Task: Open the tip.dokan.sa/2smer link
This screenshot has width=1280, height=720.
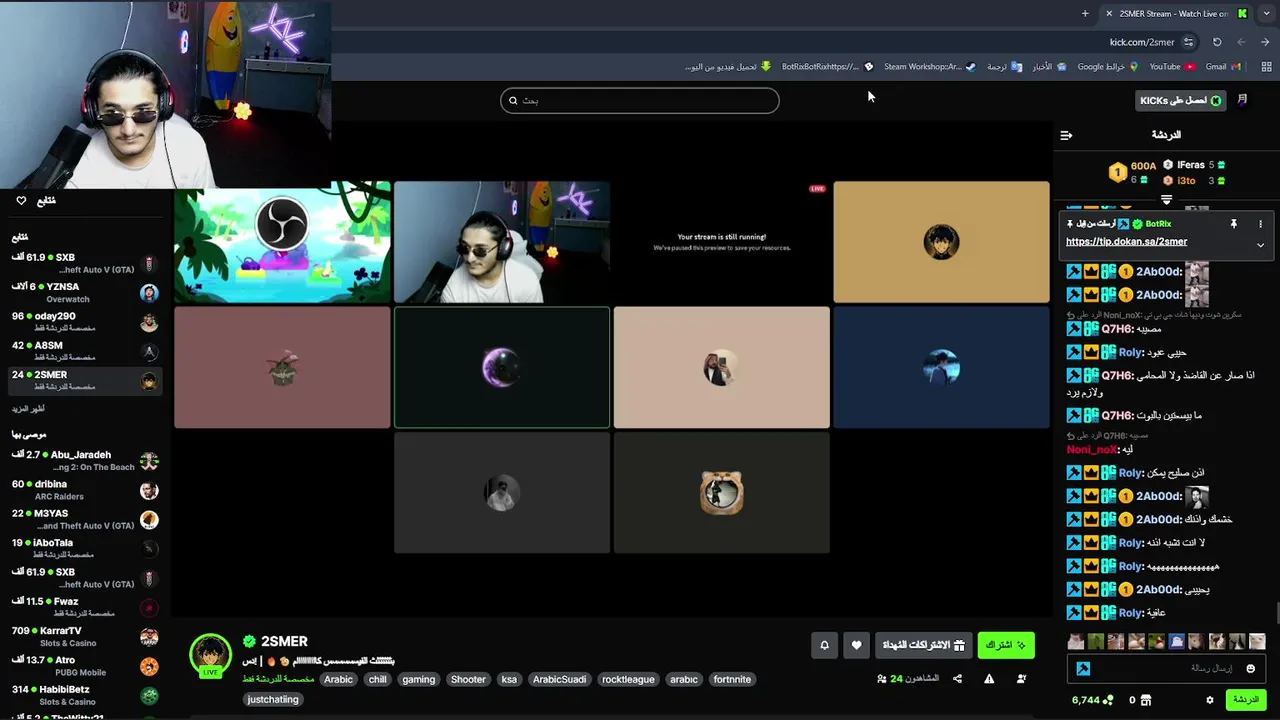Action: (x=1126, y=241)
